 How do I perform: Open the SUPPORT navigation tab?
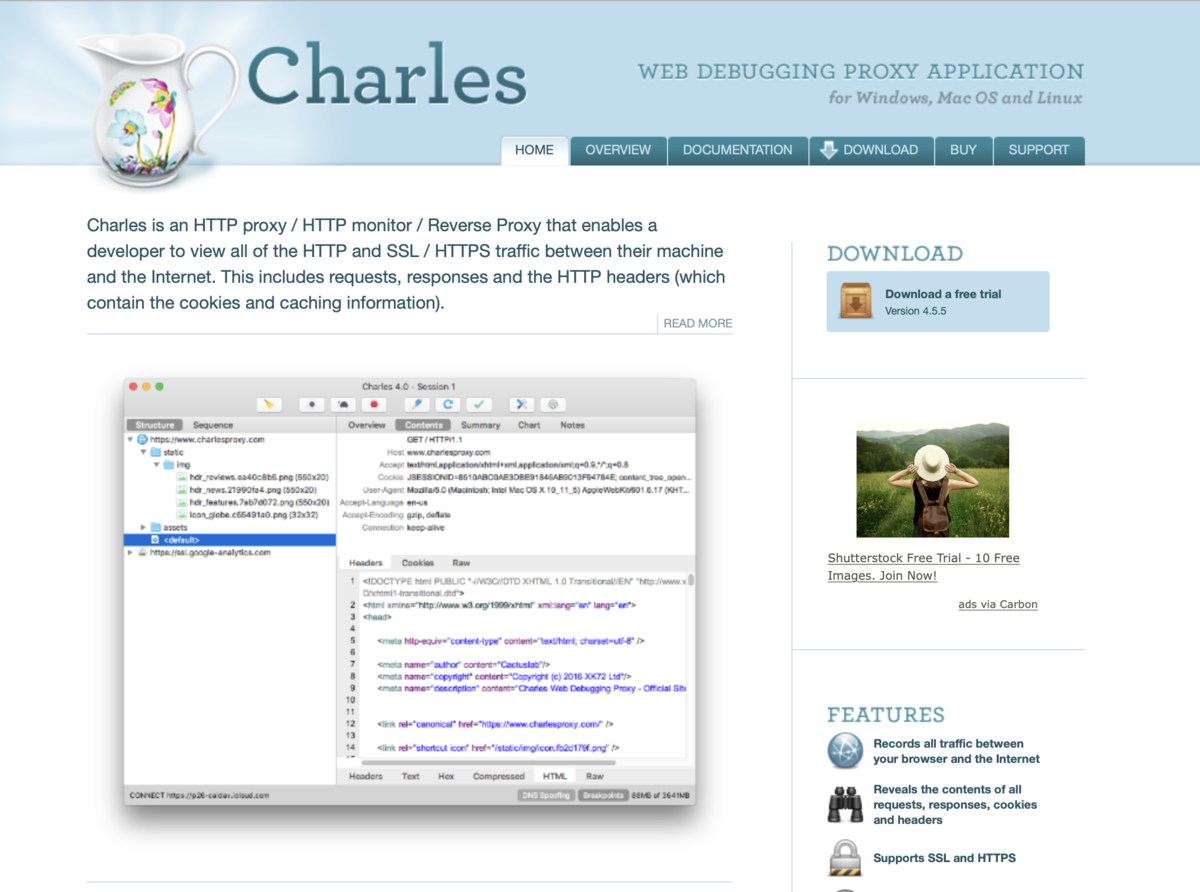pos(1038,150)
